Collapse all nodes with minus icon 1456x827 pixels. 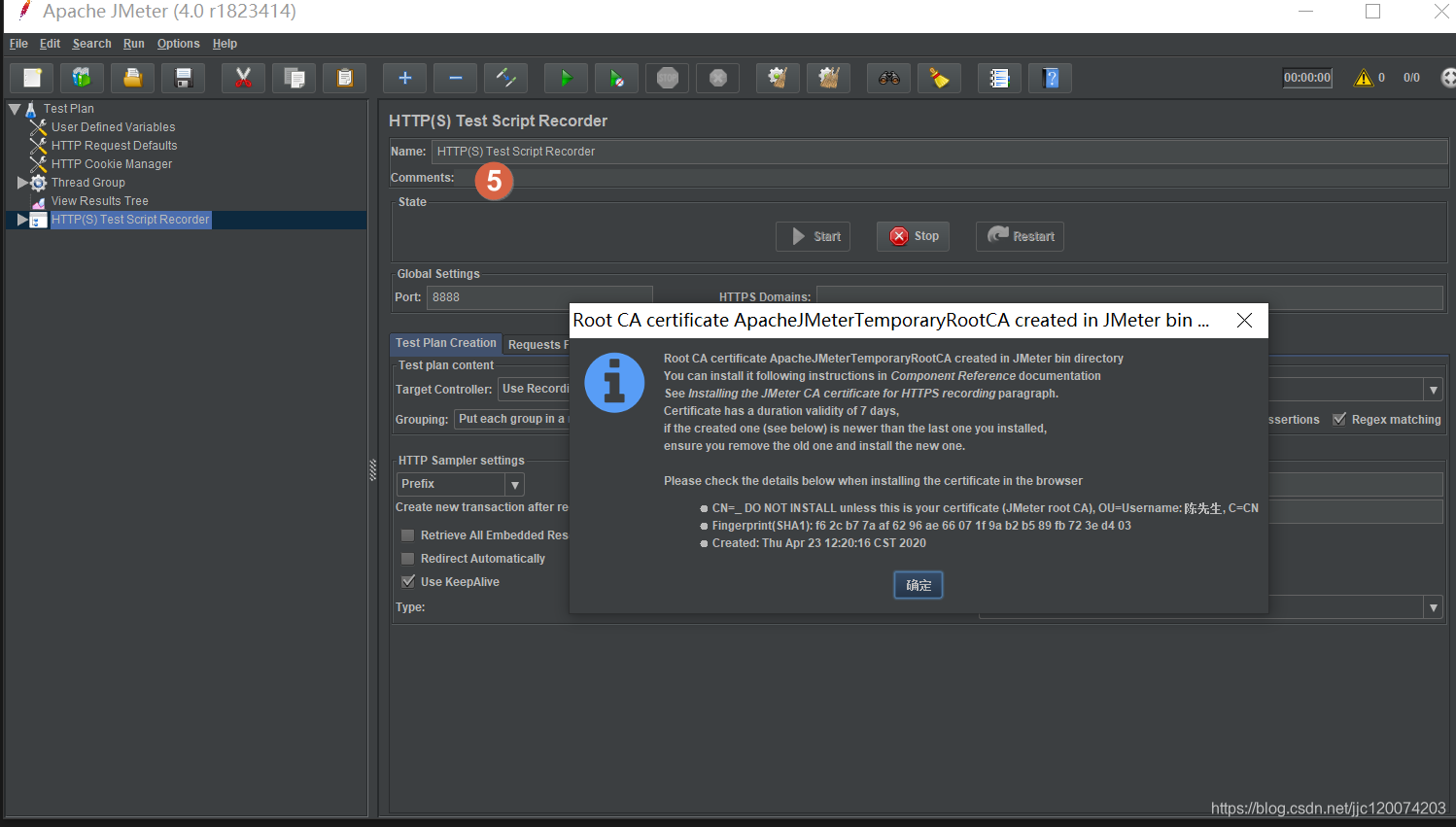[x=455, y=78]
